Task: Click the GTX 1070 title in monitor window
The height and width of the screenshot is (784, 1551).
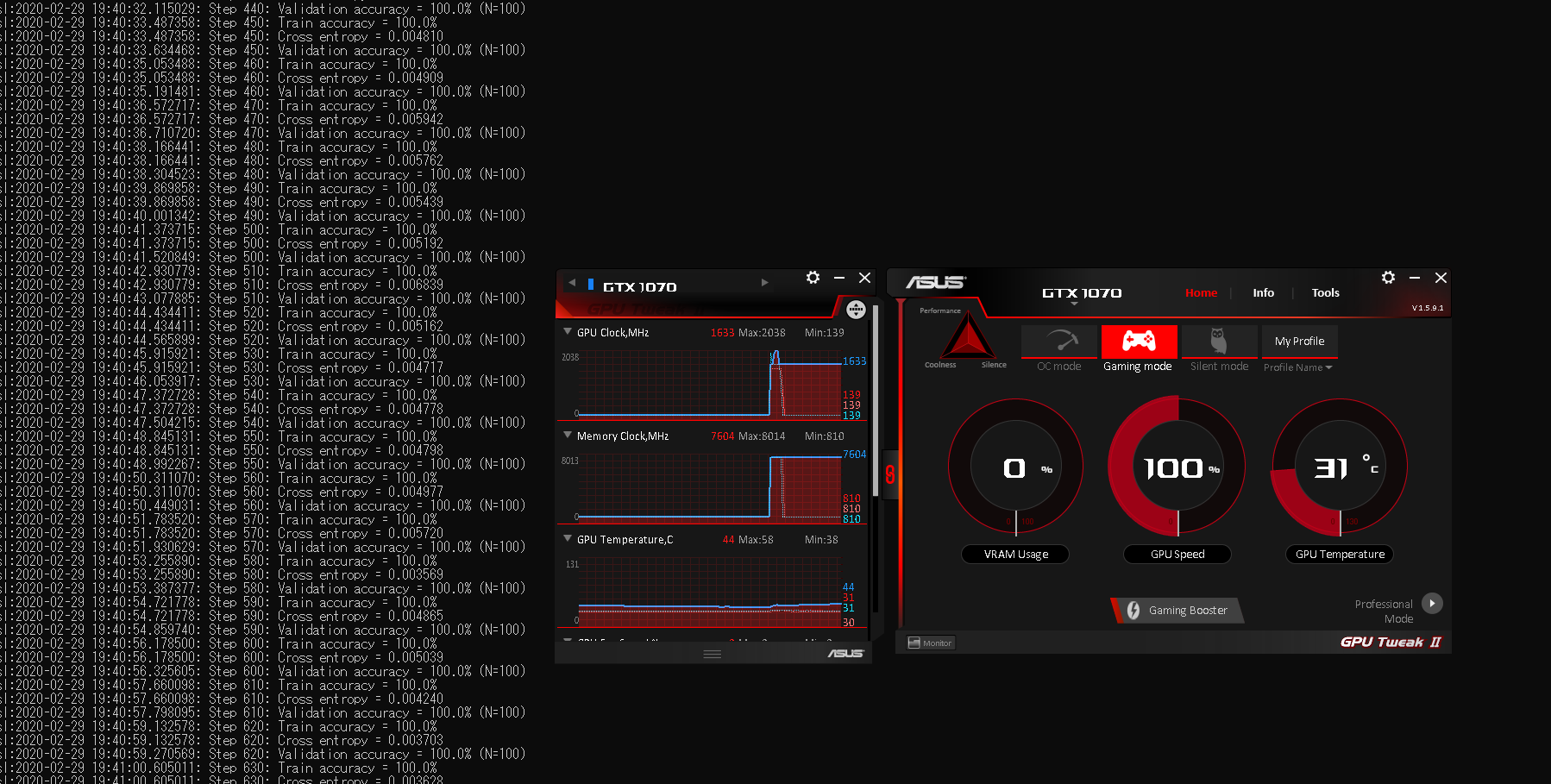Action: [639, 287]
